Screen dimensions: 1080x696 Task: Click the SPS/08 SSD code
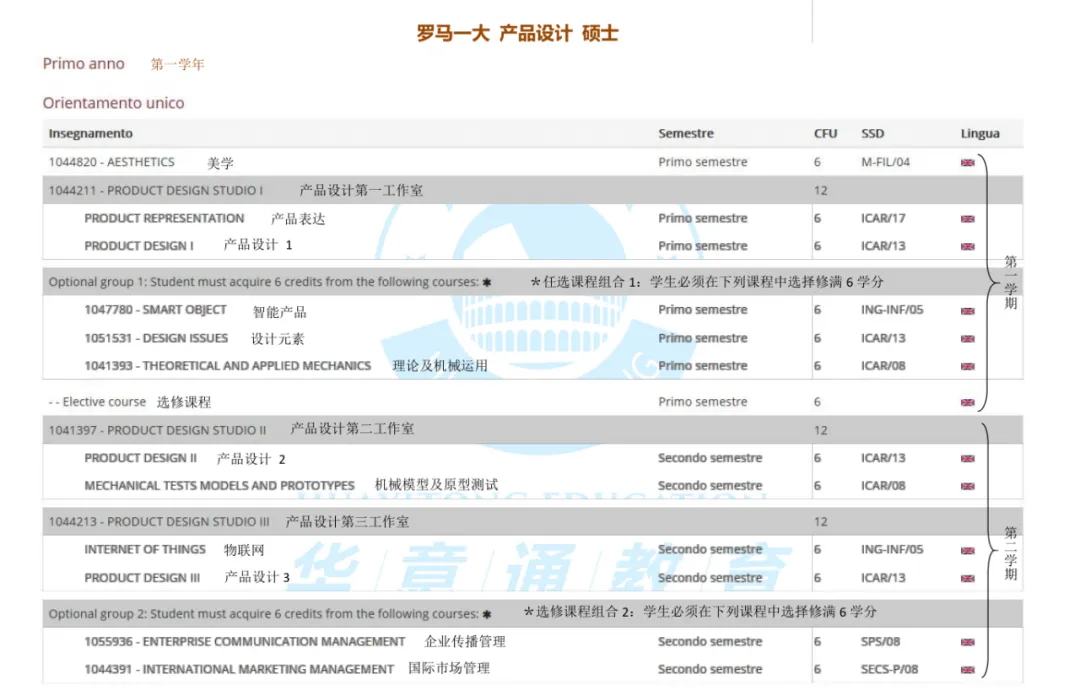880,641
